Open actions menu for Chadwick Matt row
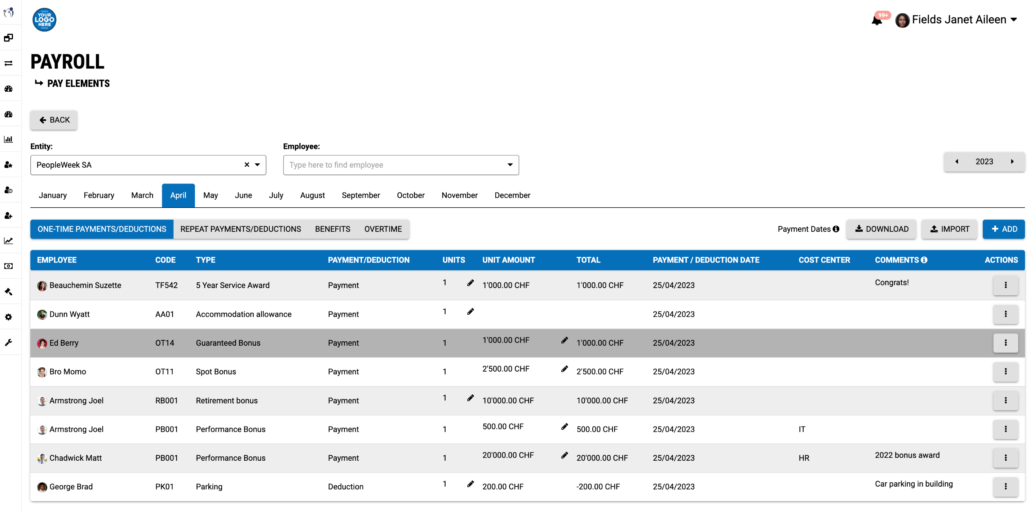Image resolution: width=1030 pixels, height=513 pixels. [1005, 458]
